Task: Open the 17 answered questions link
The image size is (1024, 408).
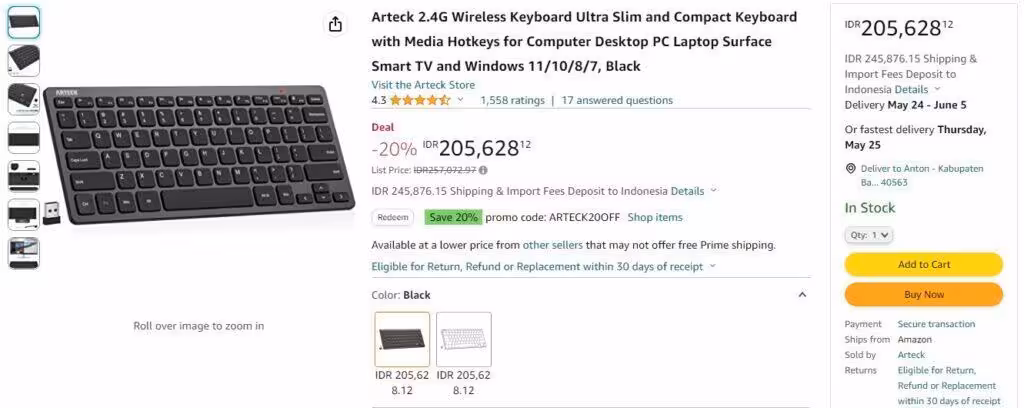Action: pos(617,101)
